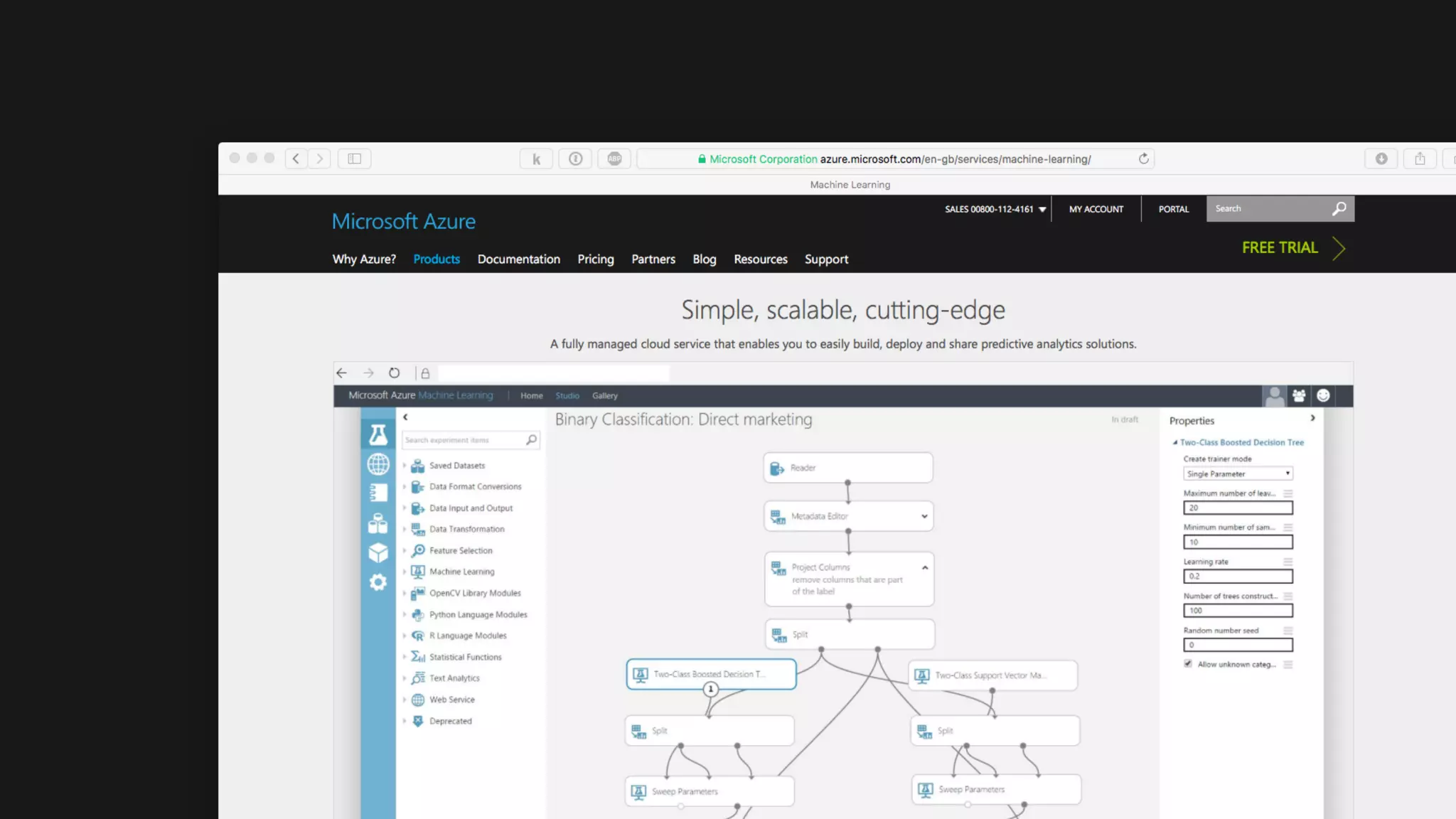Open web services globe icon in sidebar
The image size is (1456, 819).
[378, 464]
